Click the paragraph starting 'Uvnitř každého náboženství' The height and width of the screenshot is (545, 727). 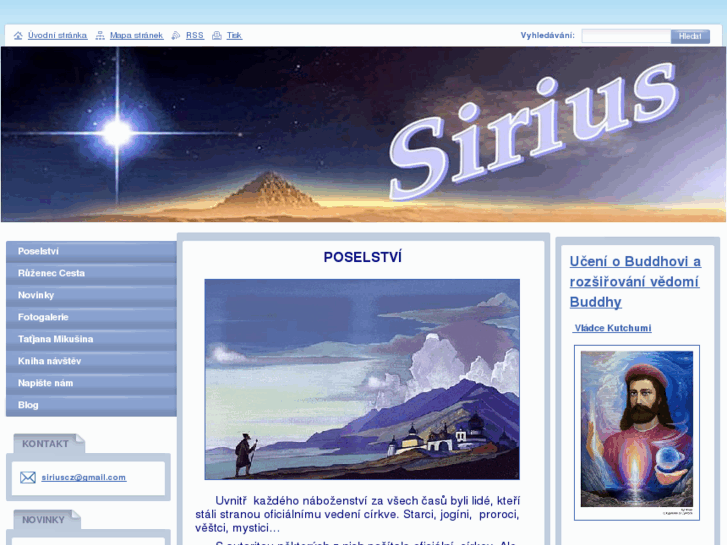point(357,515)
